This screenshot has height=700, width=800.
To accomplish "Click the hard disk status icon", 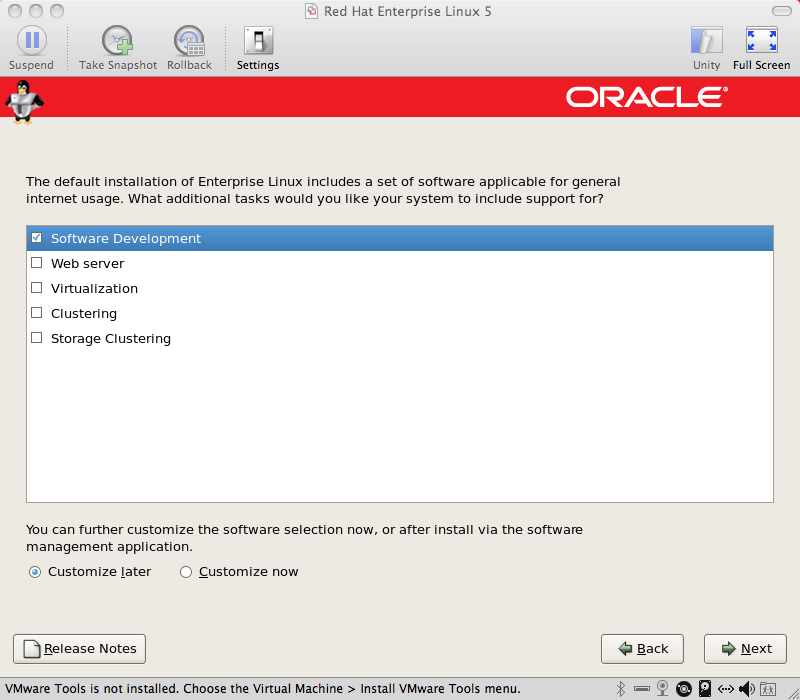I will click(705, 689).
